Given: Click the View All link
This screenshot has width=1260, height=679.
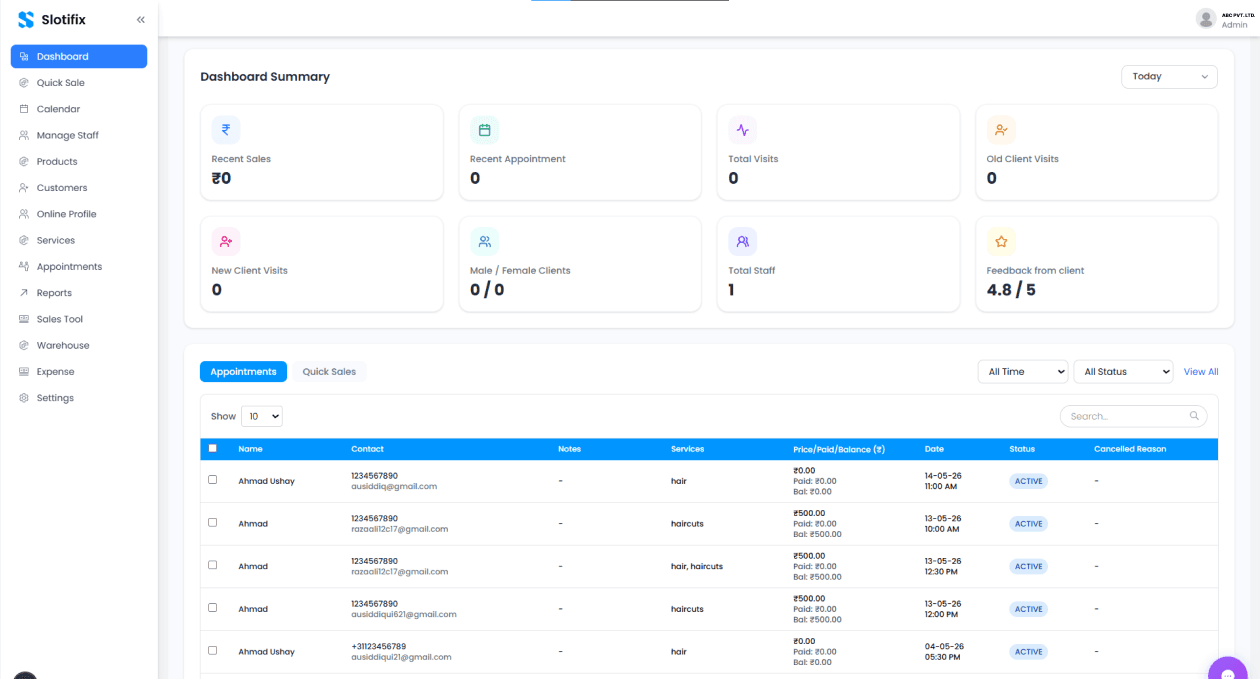Looking at the screenshot, I should 1201,372.
